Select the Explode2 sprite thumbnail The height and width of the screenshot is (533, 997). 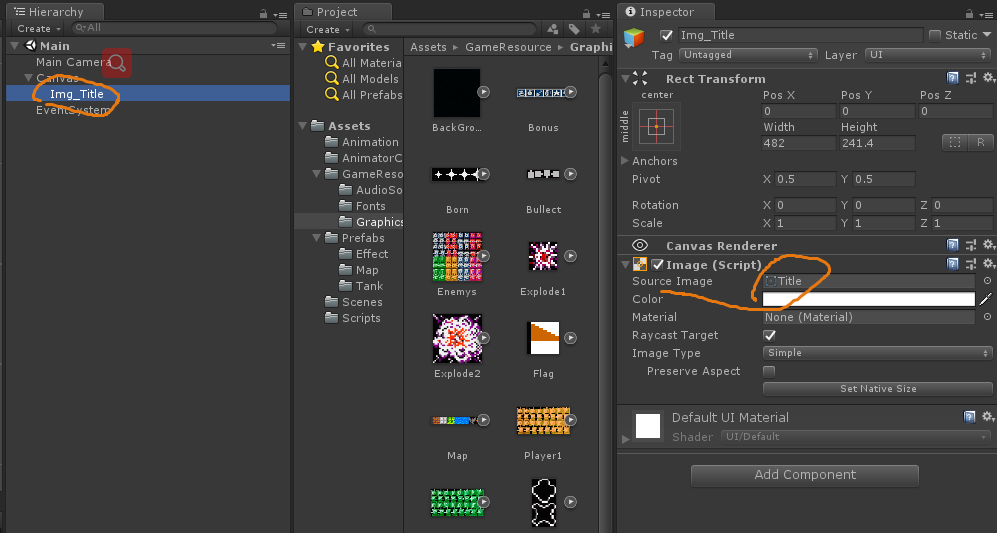pos(457,338)
